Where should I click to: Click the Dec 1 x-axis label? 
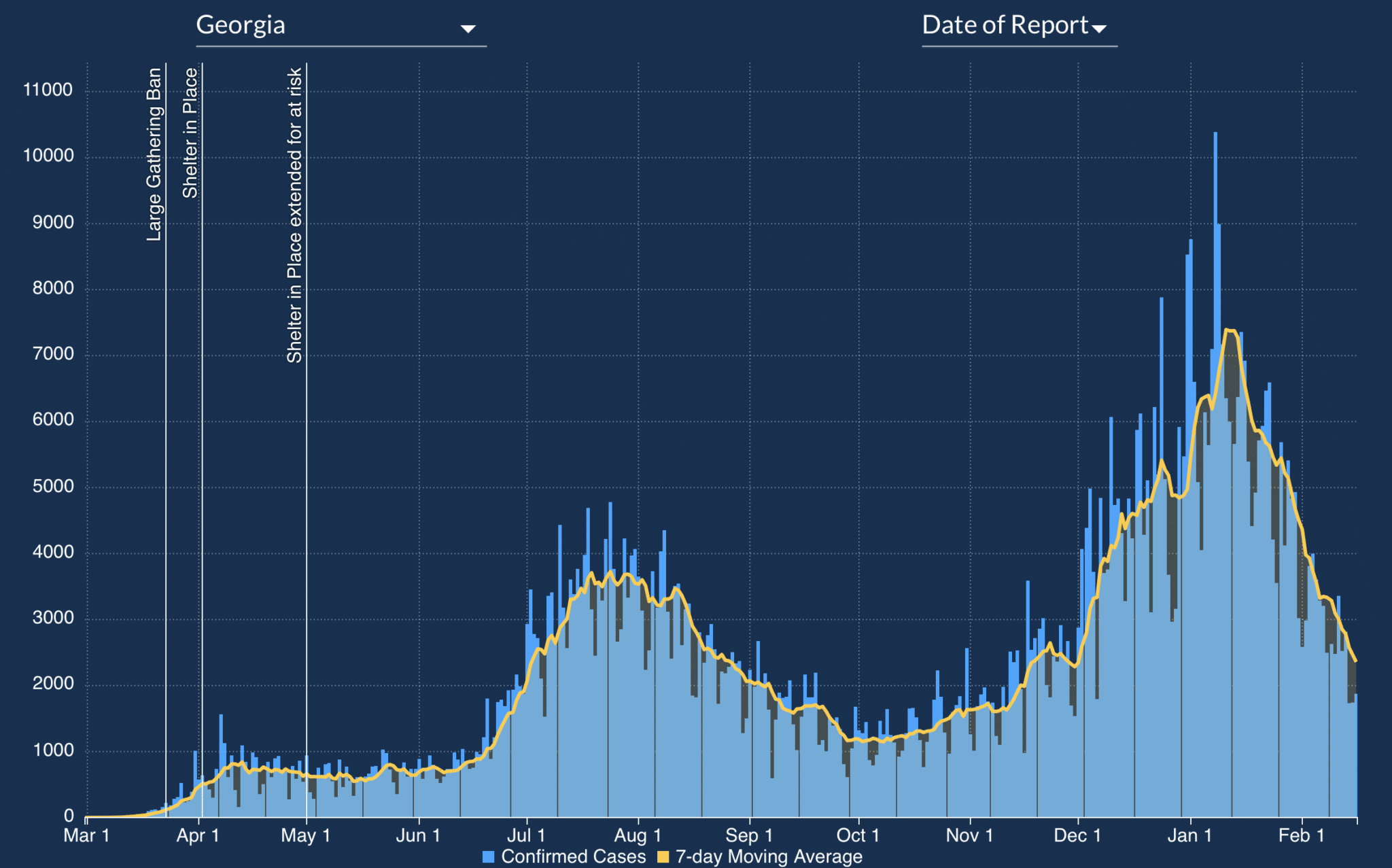(x=1077, y=835)
